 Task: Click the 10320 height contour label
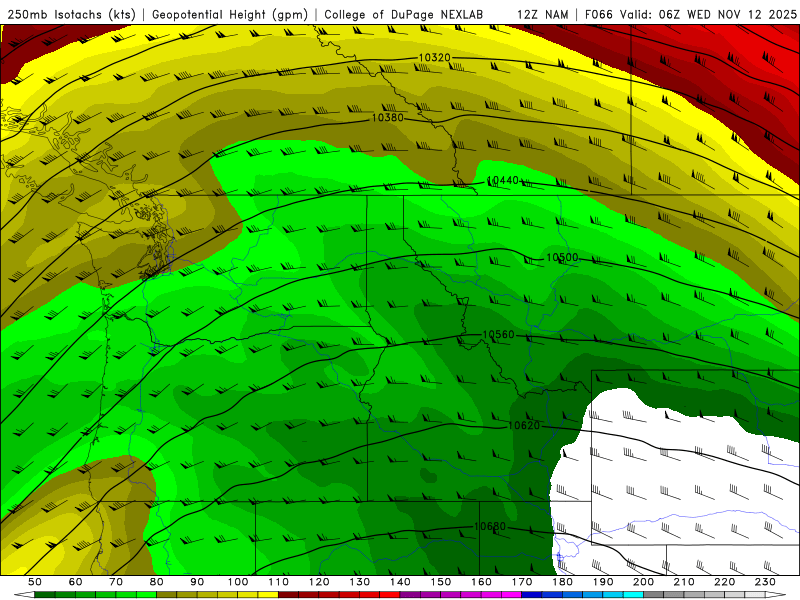[435, 58]
